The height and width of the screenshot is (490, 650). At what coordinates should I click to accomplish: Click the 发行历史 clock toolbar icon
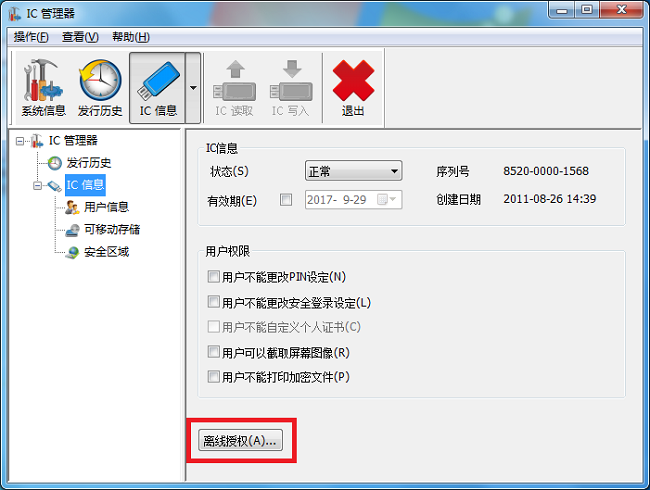click(x=100, y=88)
